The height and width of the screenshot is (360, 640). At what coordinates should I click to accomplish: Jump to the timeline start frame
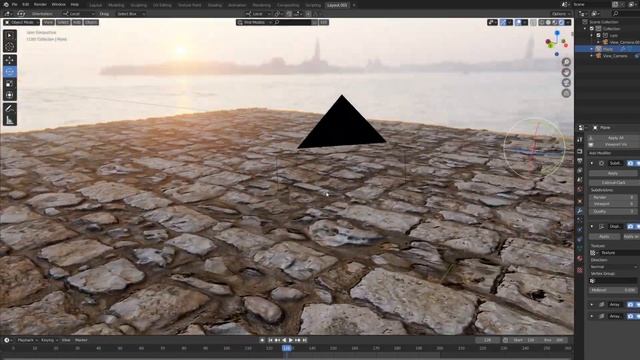[270, 340]
